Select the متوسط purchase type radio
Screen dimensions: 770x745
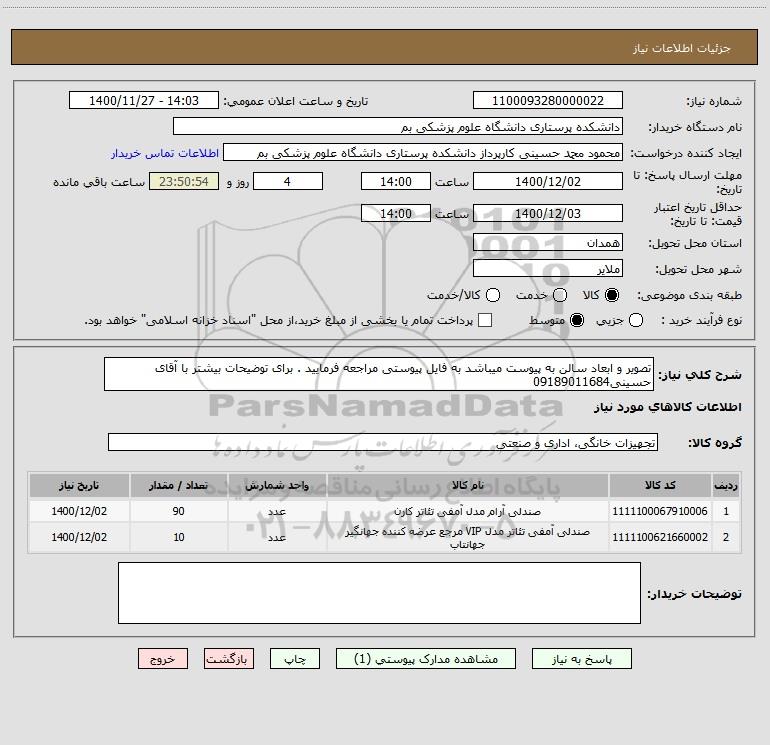(577, 320)
